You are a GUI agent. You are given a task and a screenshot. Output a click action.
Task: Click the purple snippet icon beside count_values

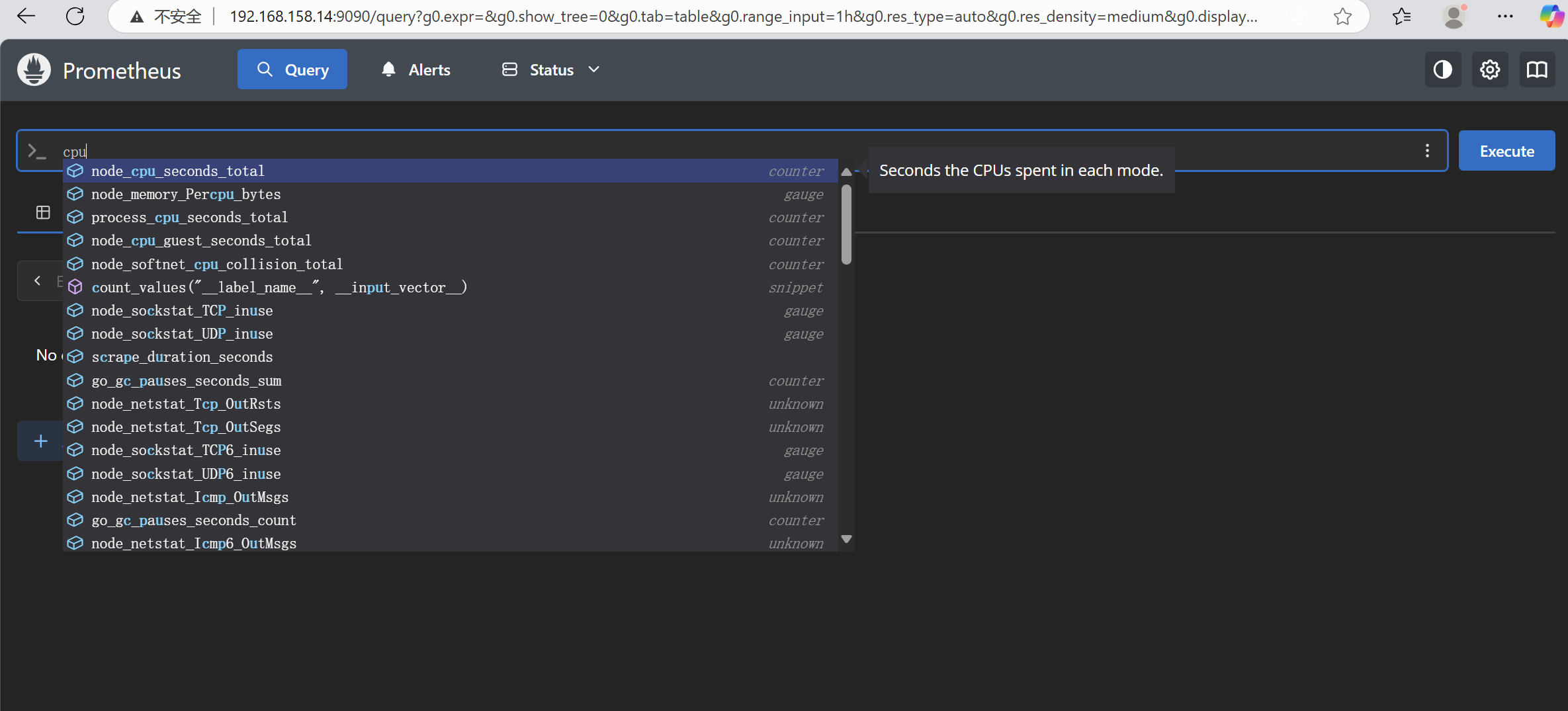point(75,287)
